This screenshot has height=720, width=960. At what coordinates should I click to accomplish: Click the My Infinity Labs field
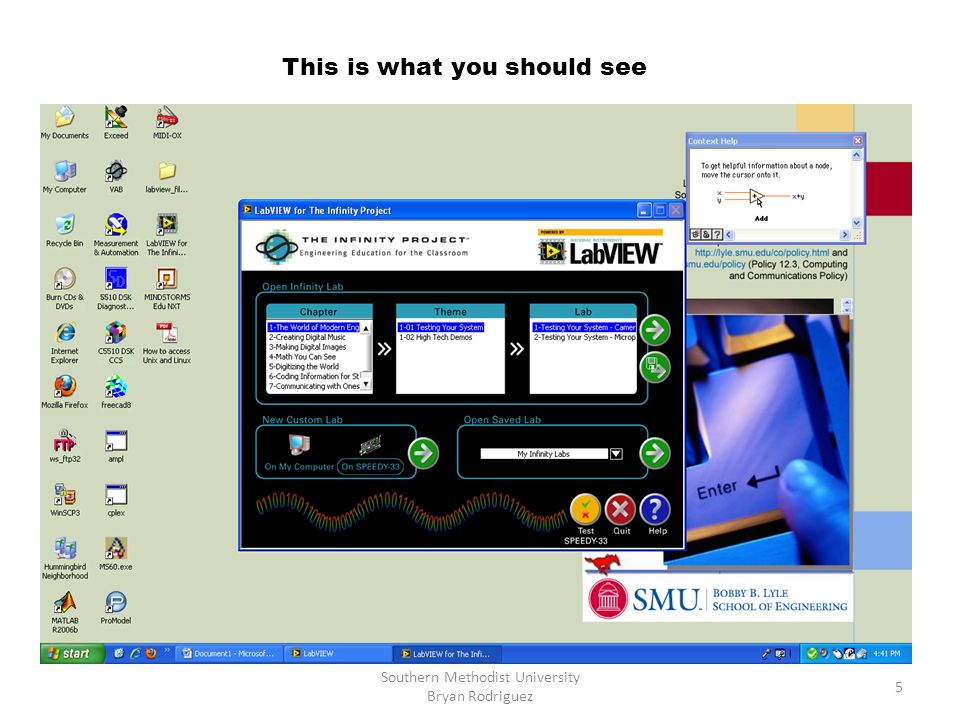coord(544,454)
